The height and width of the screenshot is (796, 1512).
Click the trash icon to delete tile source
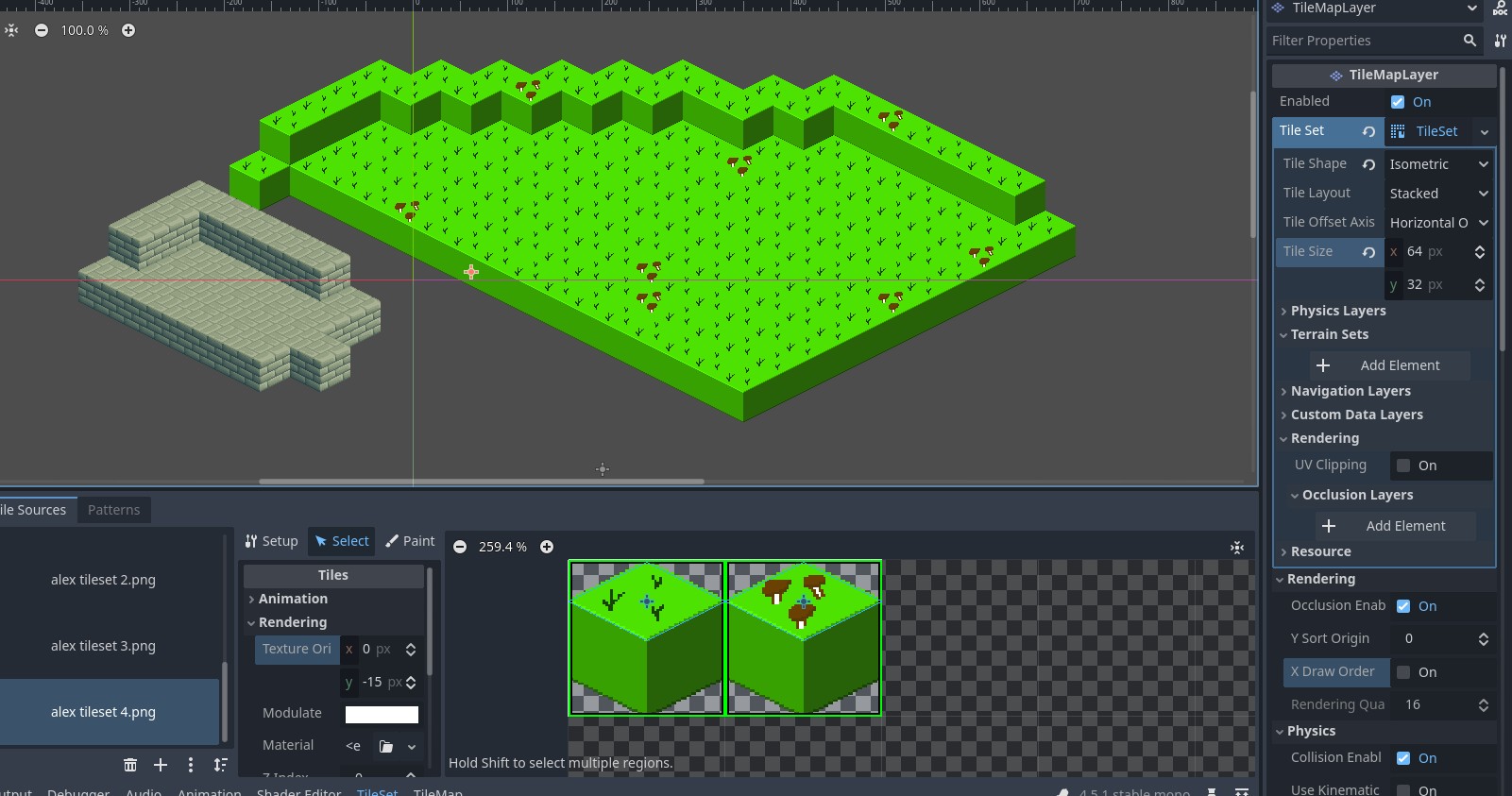click(130, 765)
